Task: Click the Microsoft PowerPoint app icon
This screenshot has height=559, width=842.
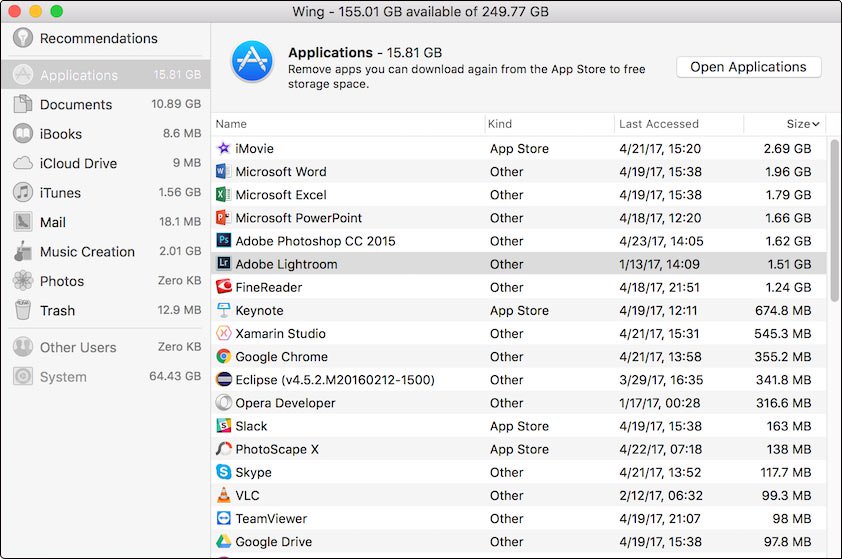Action: (223, 217)
